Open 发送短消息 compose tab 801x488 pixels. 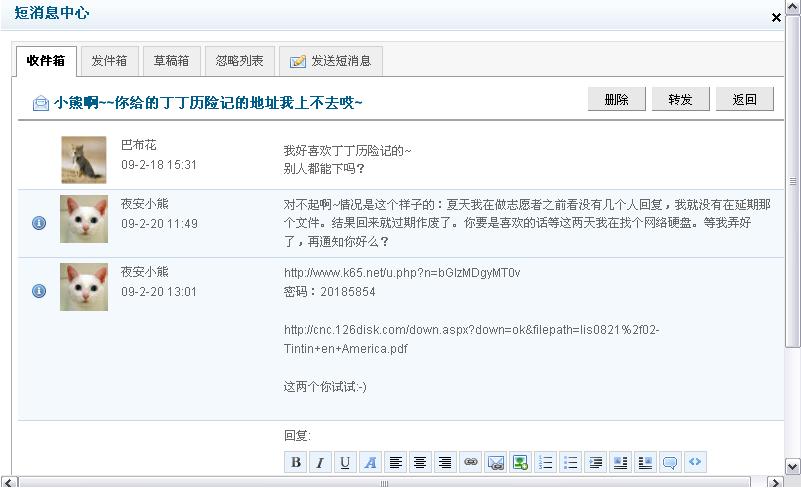331,61
